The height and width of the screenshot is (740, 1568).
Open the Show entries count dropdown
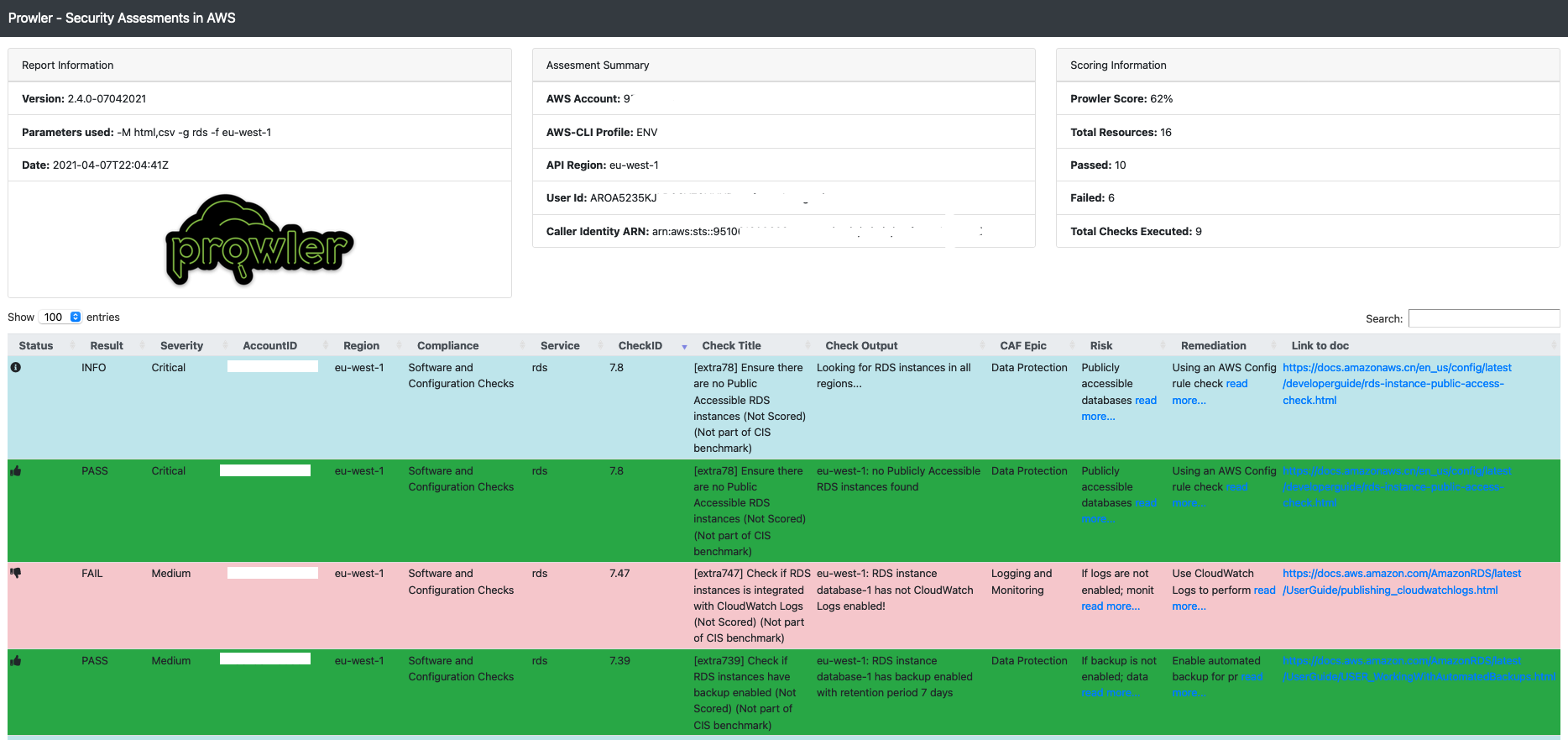click(61, 317)
